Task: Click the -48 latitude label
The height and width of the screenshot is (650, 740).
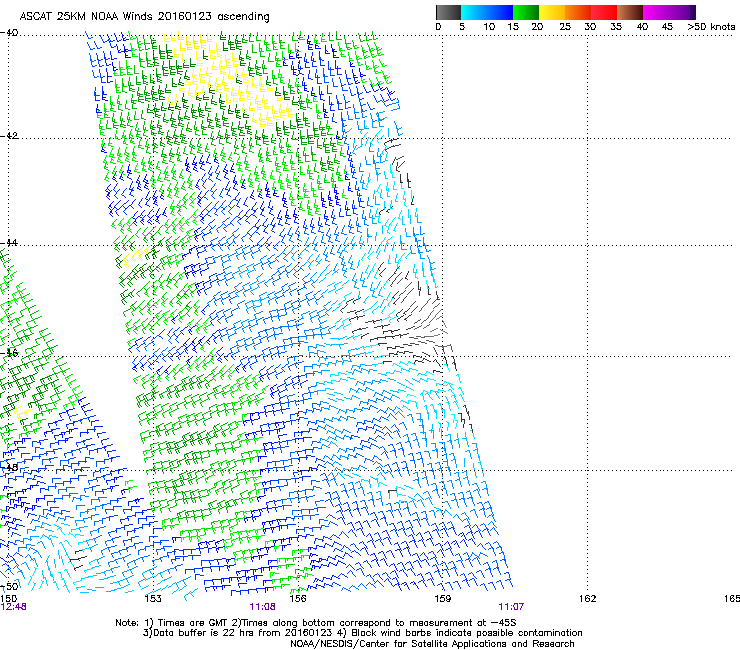Action: click(x=9, y=467)
